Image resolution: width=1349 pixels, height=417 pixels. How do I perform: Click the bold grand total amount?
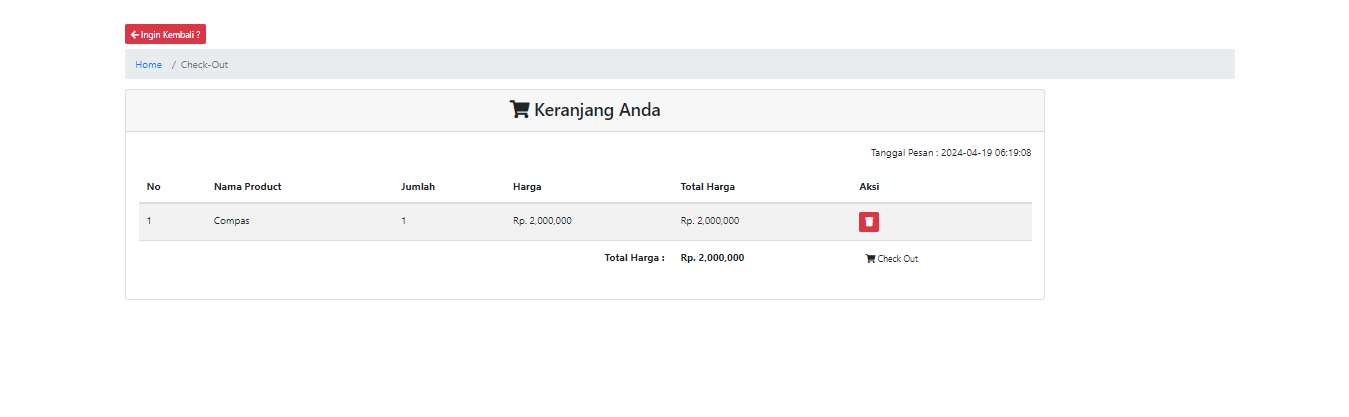pyautogui.click(x=712, y=258)
